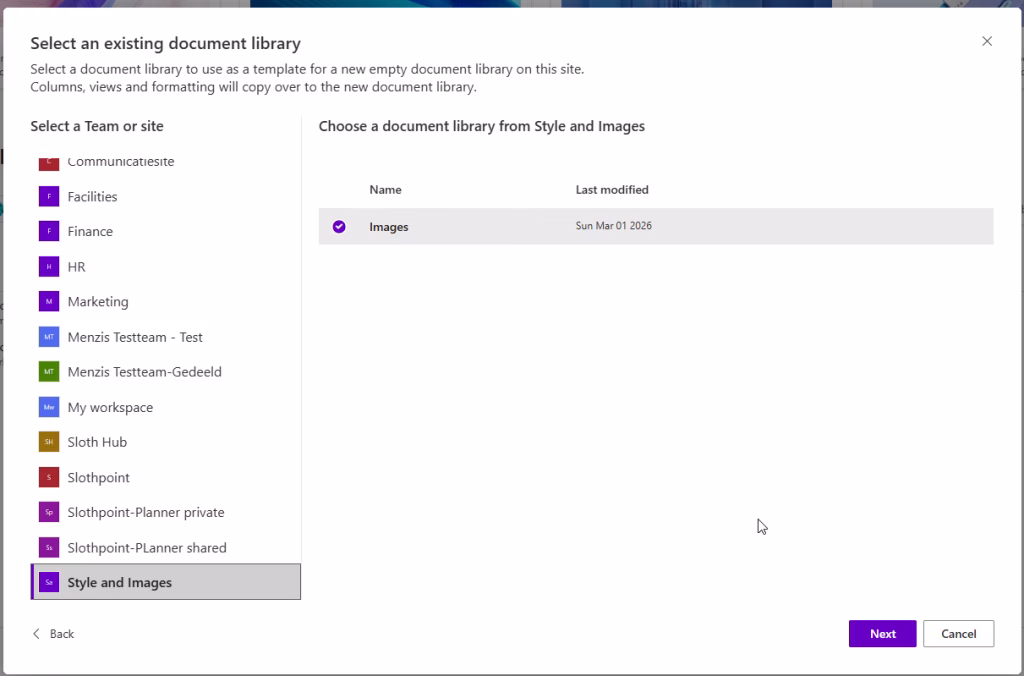This screenshot has height=676, width=1024.
Task: Go Back to the previous step
Action: (53, 634)
